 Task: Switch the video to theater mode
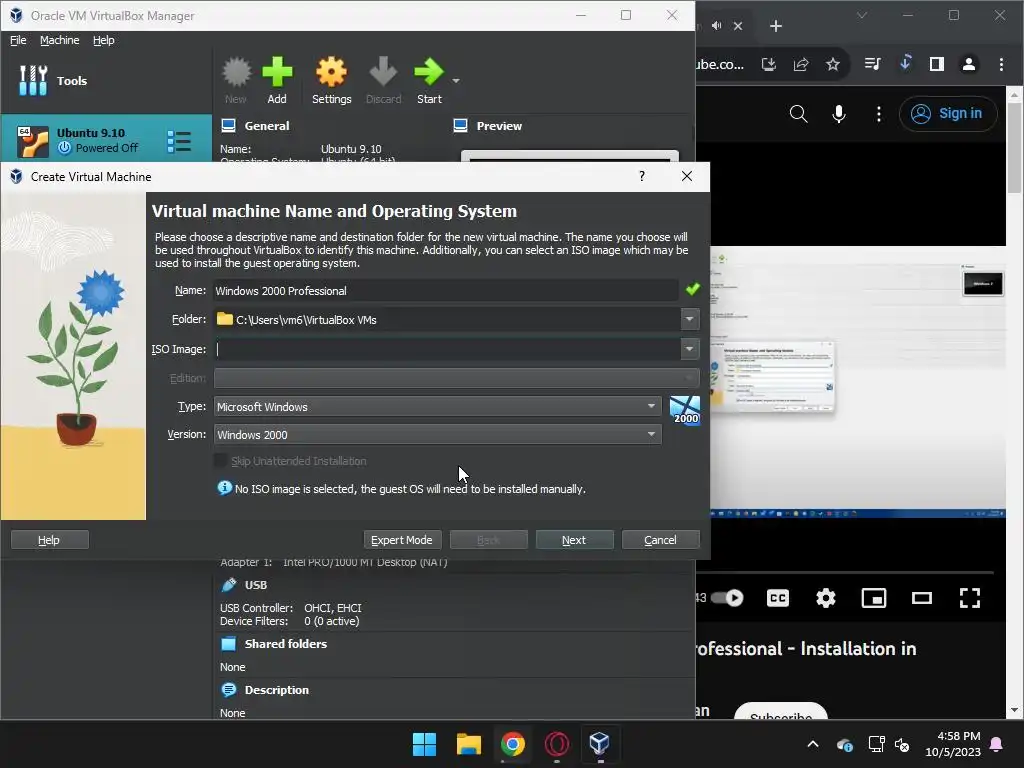[921, 598]
